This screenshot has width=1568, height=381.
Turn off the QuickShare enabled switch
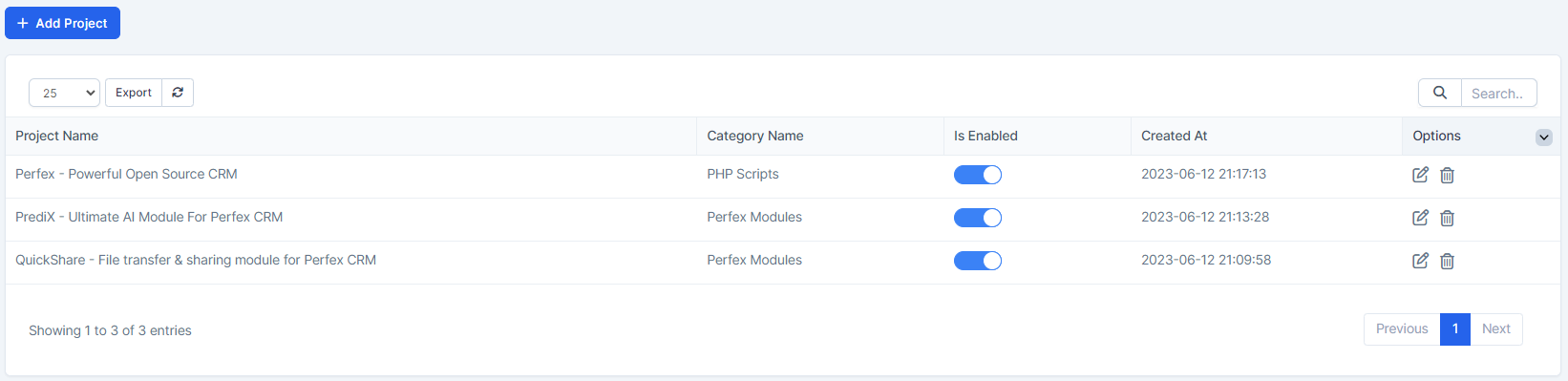click(x=978, y=261)
